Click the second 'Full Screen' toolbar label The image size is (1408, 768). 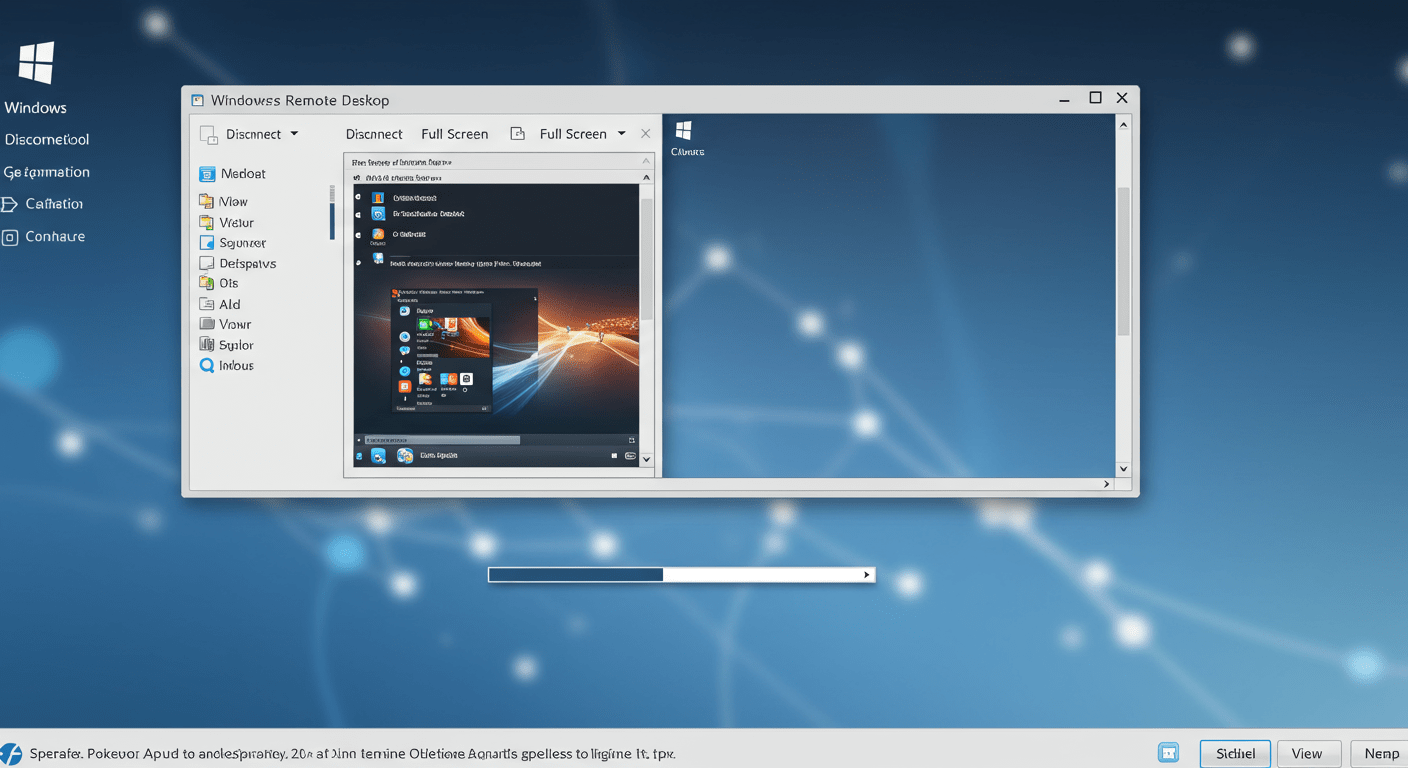[x=573, y=134]
